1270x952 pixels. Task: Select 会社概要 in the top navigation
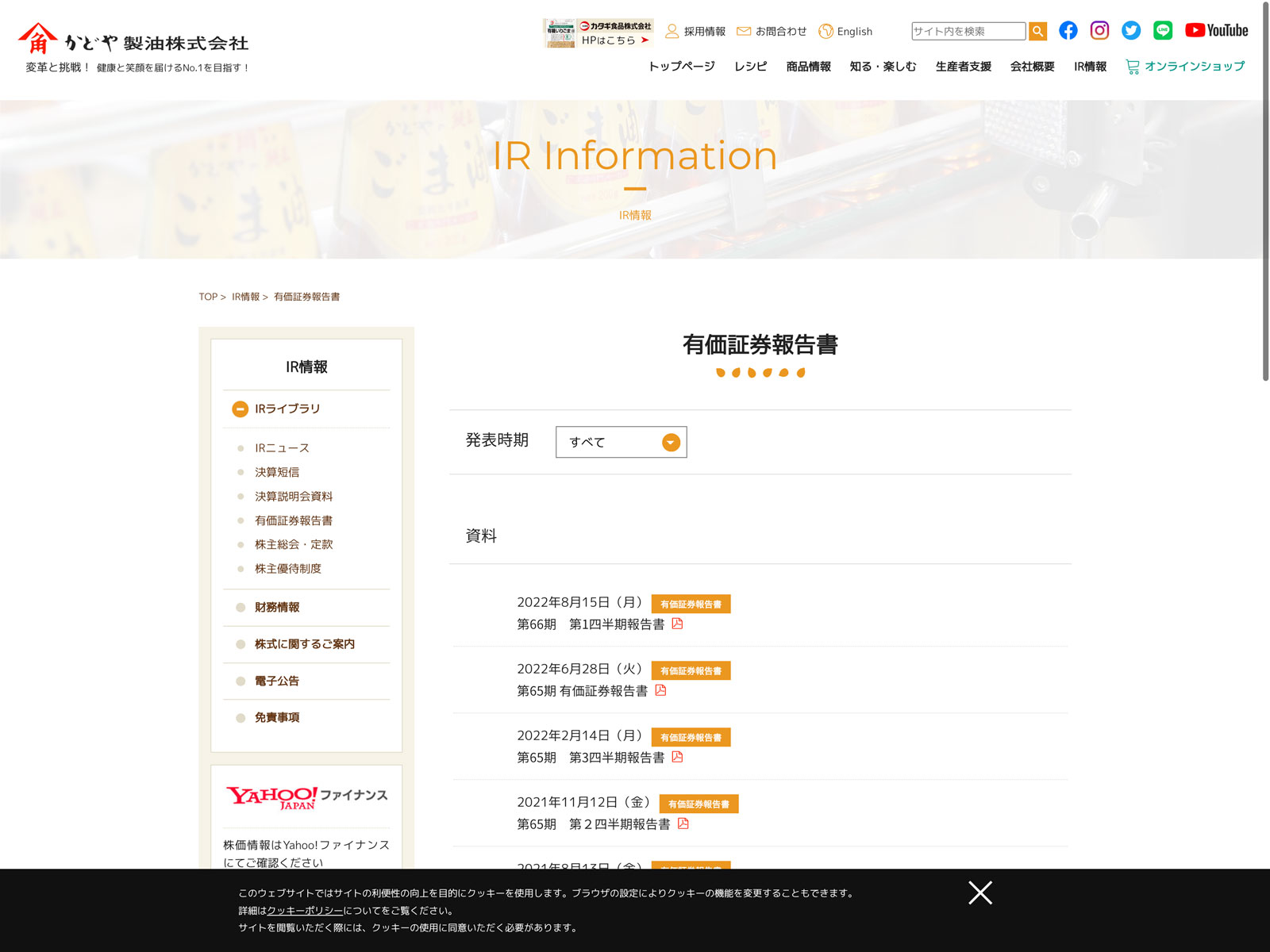1032,67
